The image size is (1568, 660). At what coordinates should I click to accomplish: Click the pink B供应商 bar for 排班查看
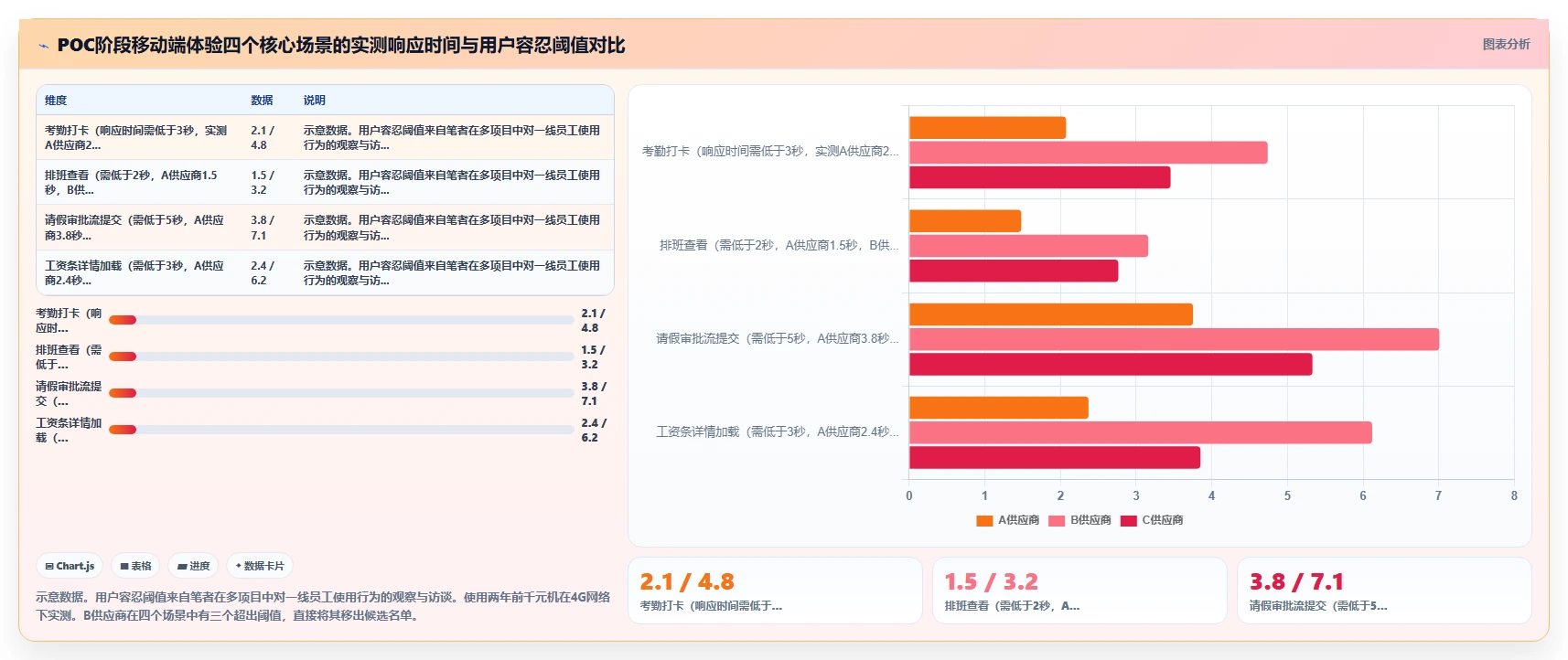point(1028,246)
